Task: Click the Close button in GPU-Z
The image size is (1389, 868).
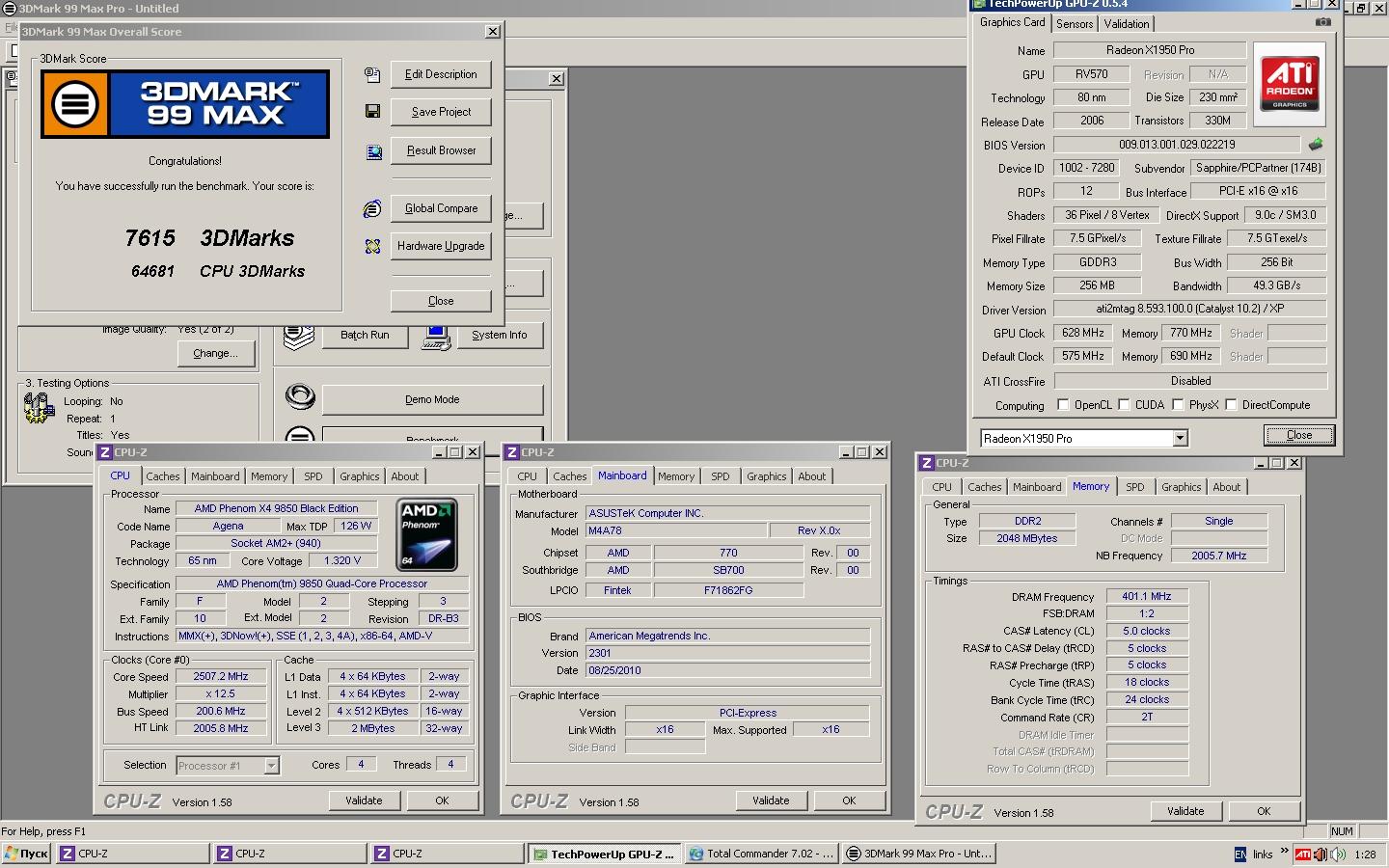Action: (1299, 435)
